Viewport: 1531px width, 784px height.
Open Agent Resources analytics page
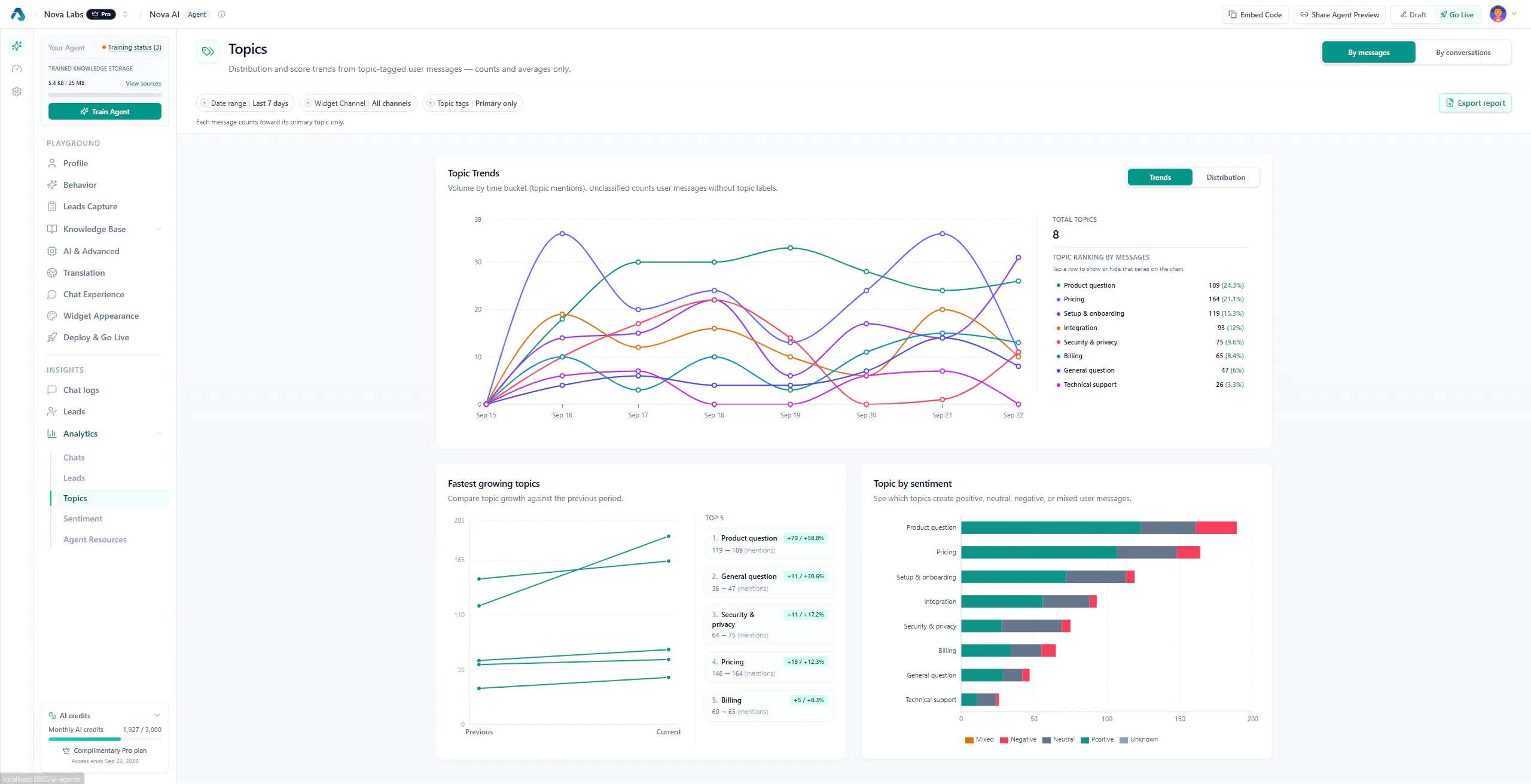[x=95, y=539]
